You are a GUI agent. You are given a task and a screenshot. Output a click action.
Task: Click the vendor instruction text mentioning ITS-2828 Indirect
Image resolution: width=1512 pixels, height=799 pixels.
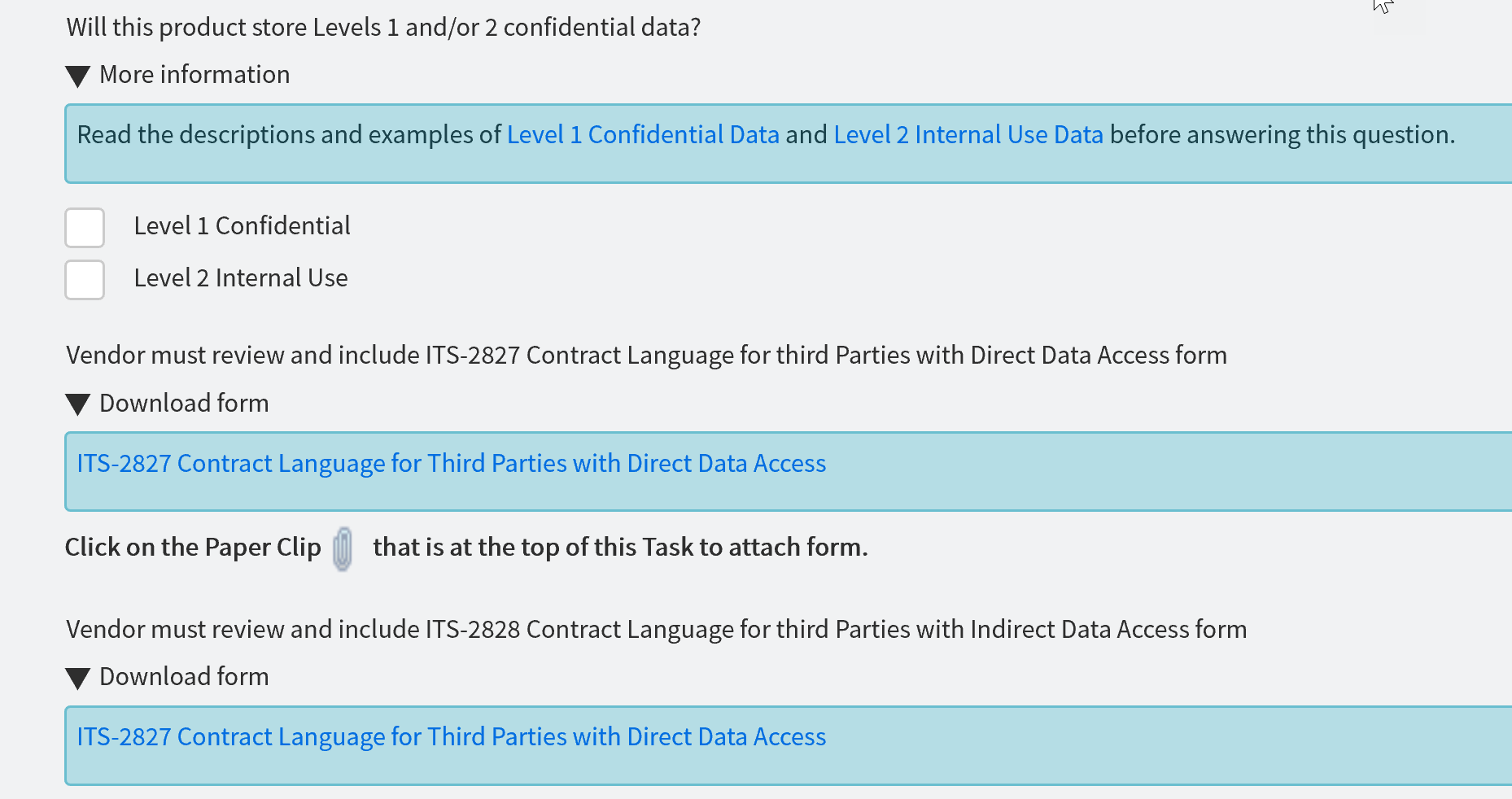pyautogui.click(x=656, y=630)
